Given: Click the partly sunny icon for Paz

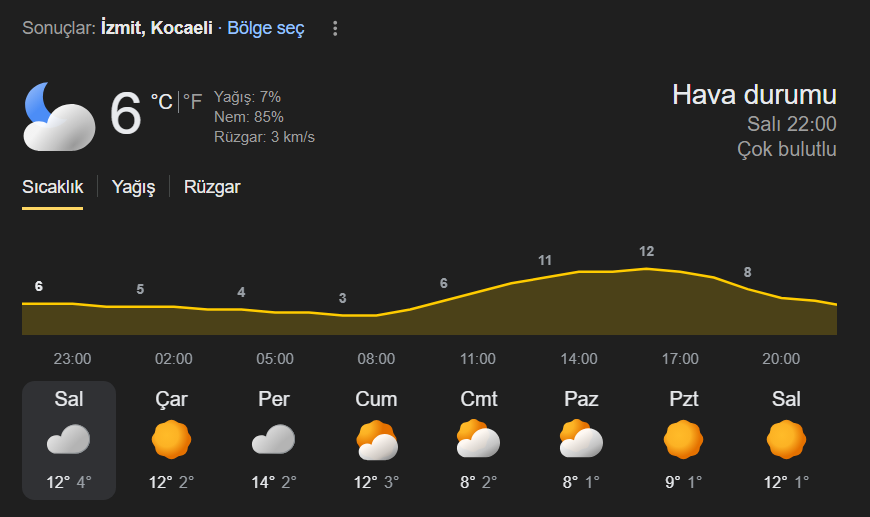Looking at the screenshot, I should 581,439.
